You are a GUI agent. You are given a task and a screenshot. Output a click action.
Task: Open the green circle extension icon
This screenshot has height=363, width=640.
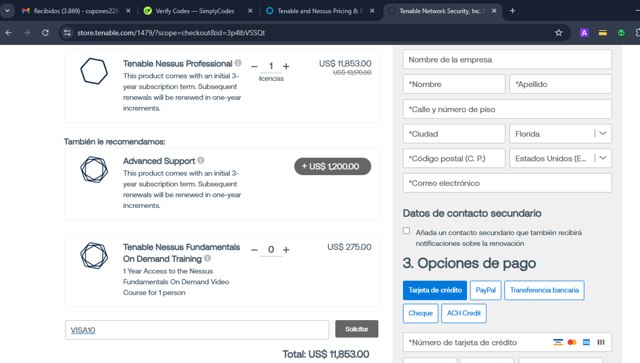click(x=621, y=33)
